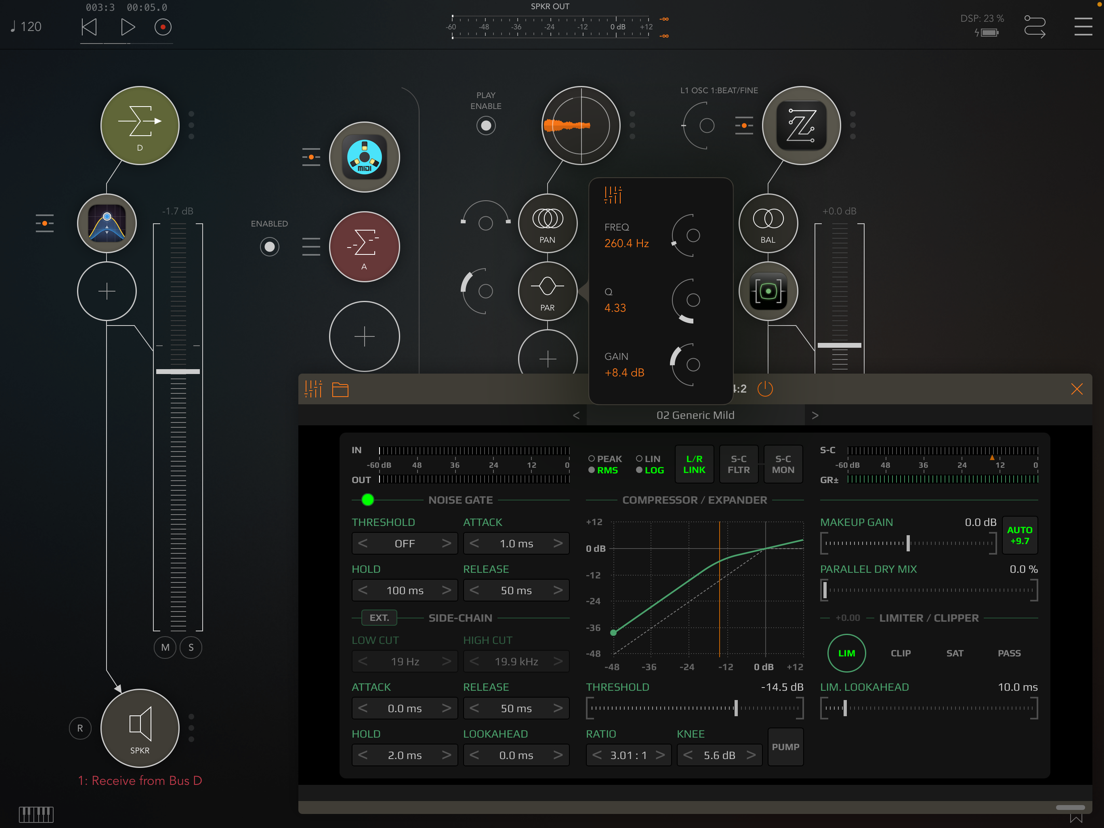
Task: Decrease the KNEE value
Action: pyautogui.click(x=688, y=755)
